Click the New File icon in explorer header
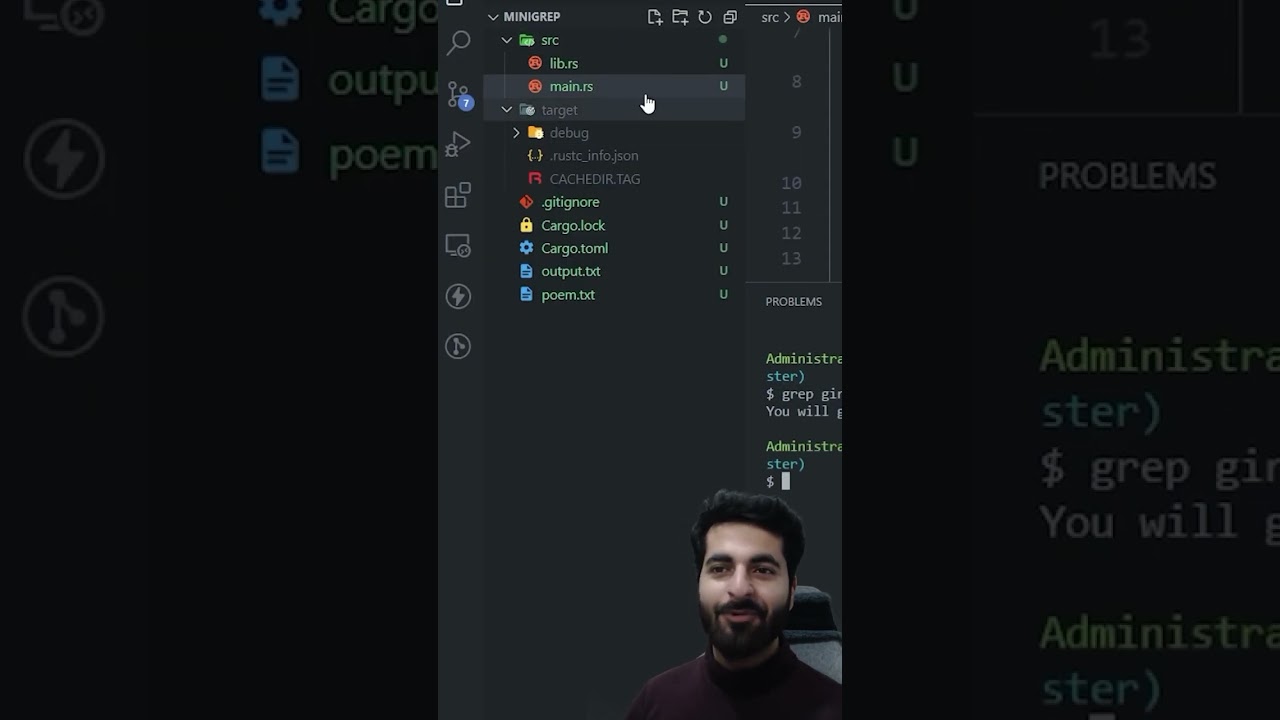This screenshot has height=720, width=1280. pos(655,17)
